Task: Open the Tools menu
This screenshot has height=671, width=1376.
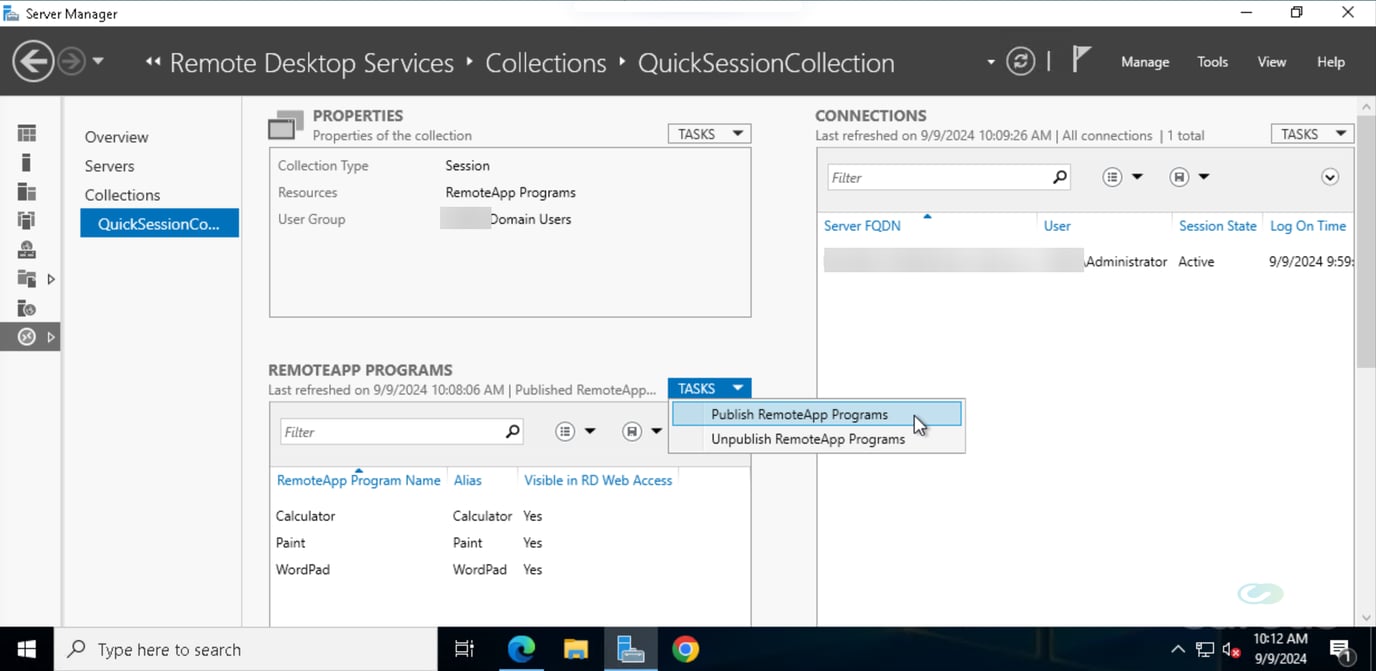Action: (1212, 62)
